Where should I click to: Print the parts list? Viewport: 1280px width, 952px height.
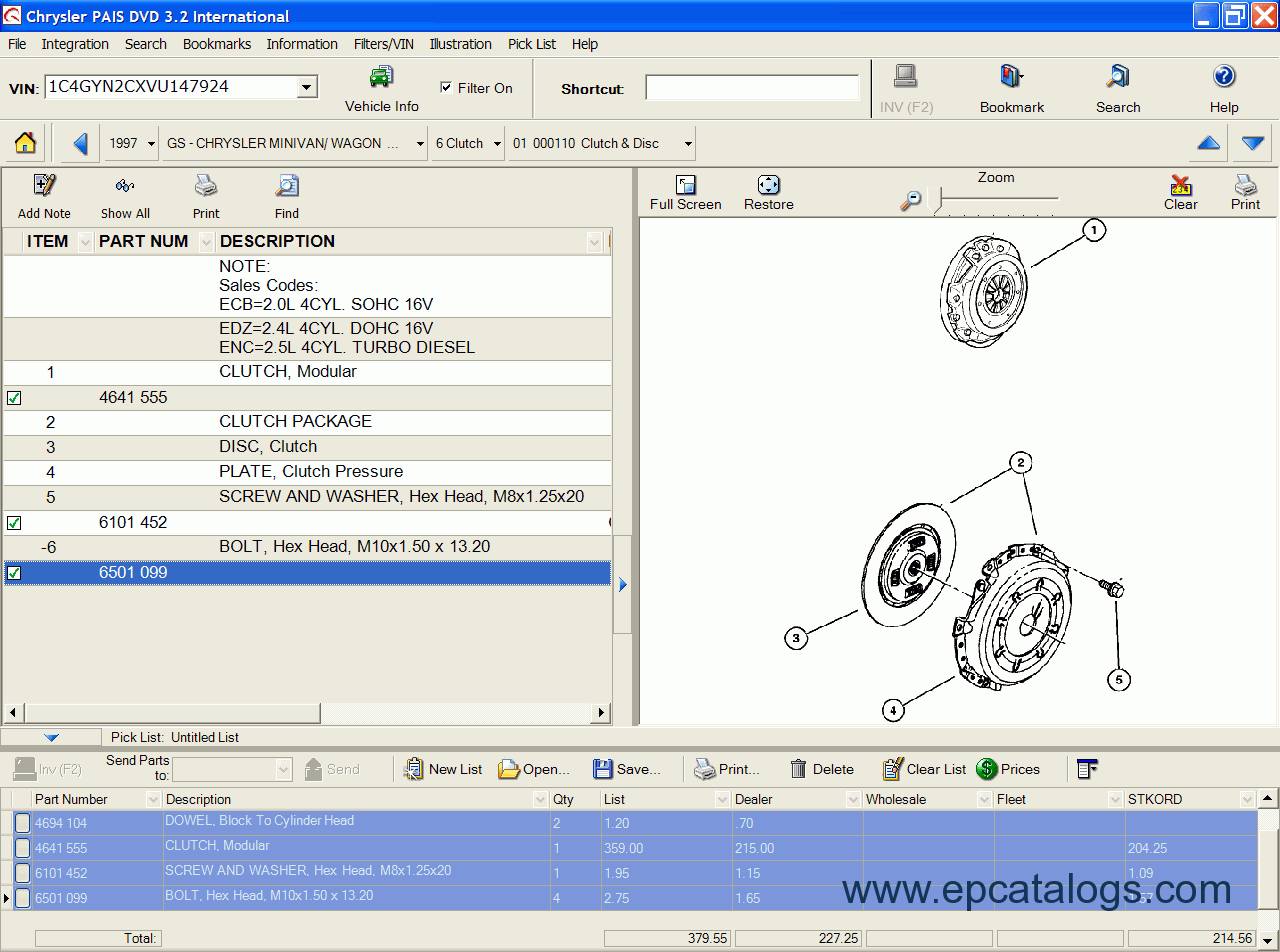[206, 196]
